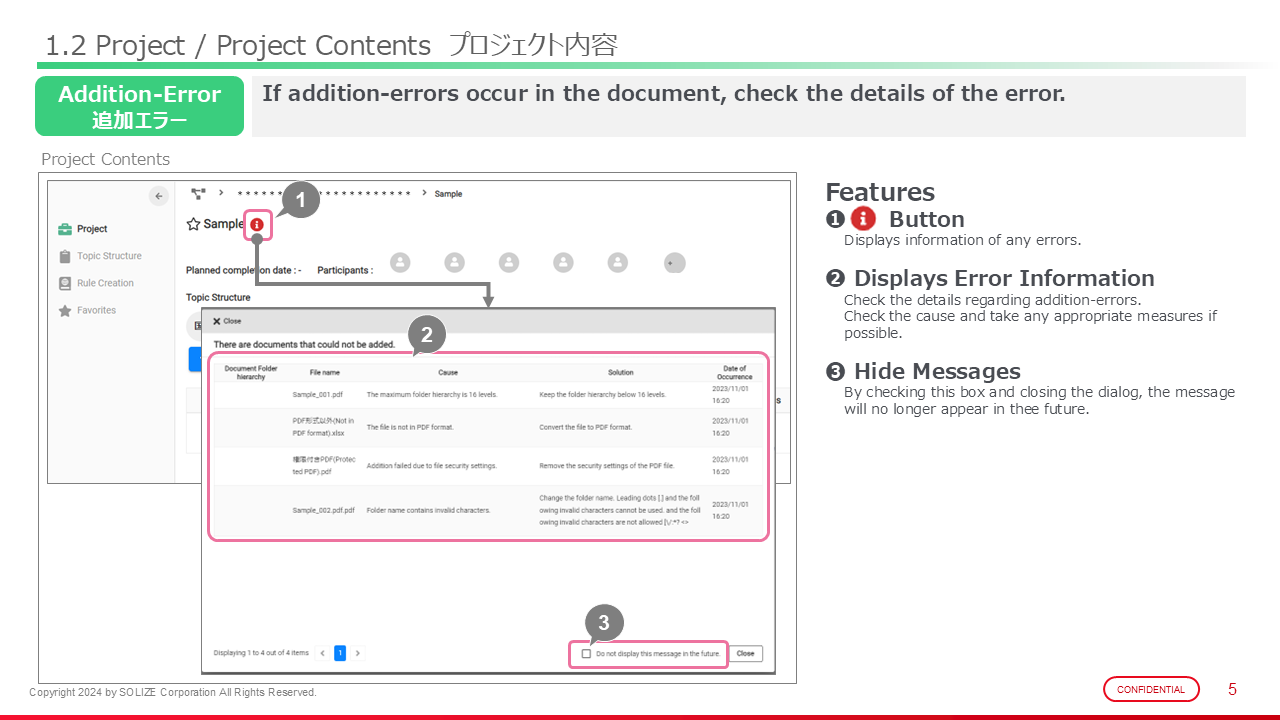
Task: Collapse the sidebar with the back arrow
Action: coord(158,196)
